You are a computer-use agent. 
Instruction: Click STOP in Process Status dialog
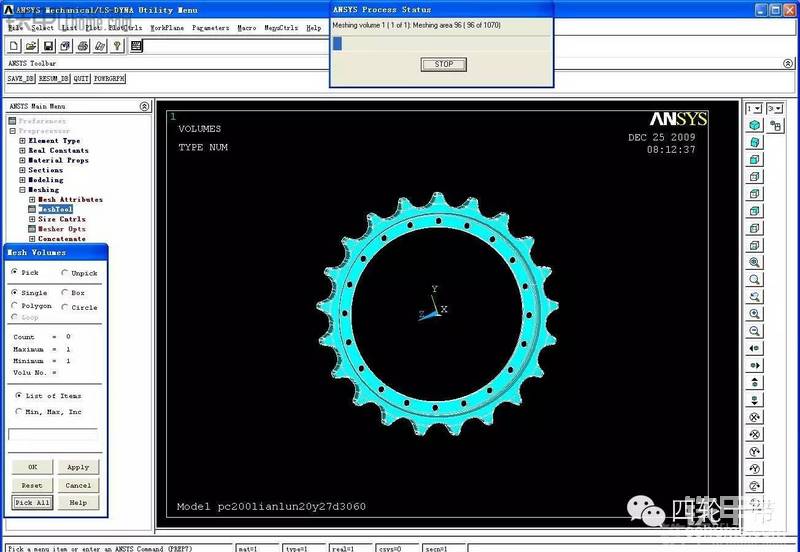coord(443,64)
